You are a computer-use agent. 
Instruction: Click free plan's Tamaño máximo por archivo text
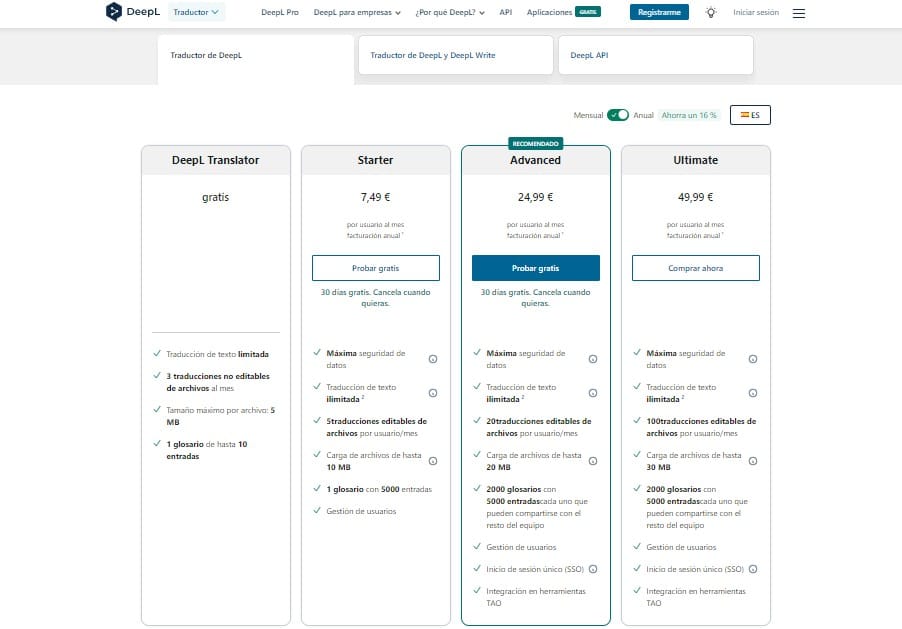[x=221, y=416]
